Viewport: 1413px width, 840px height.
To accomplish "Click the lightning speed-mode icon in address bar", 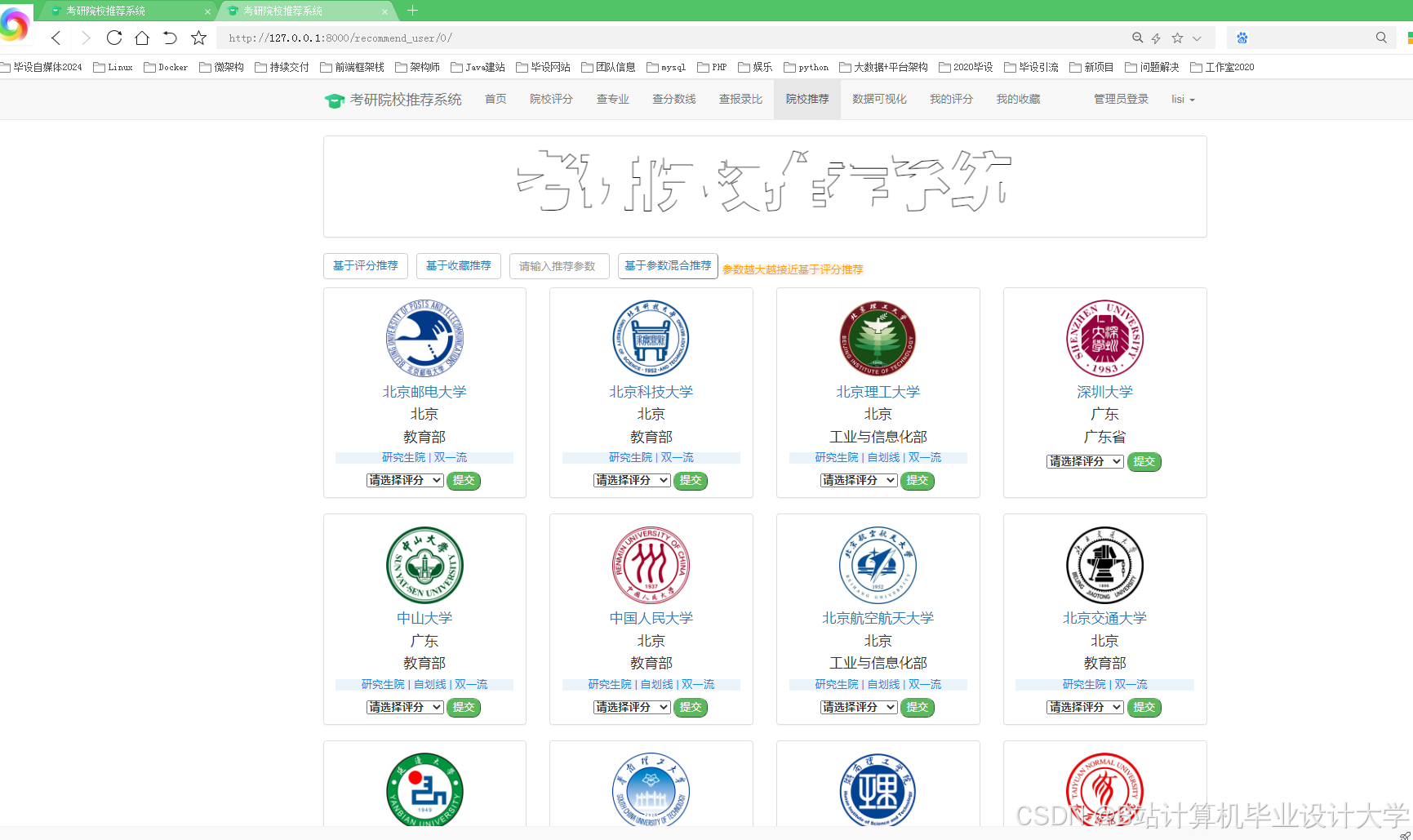I will point(1156,38).
